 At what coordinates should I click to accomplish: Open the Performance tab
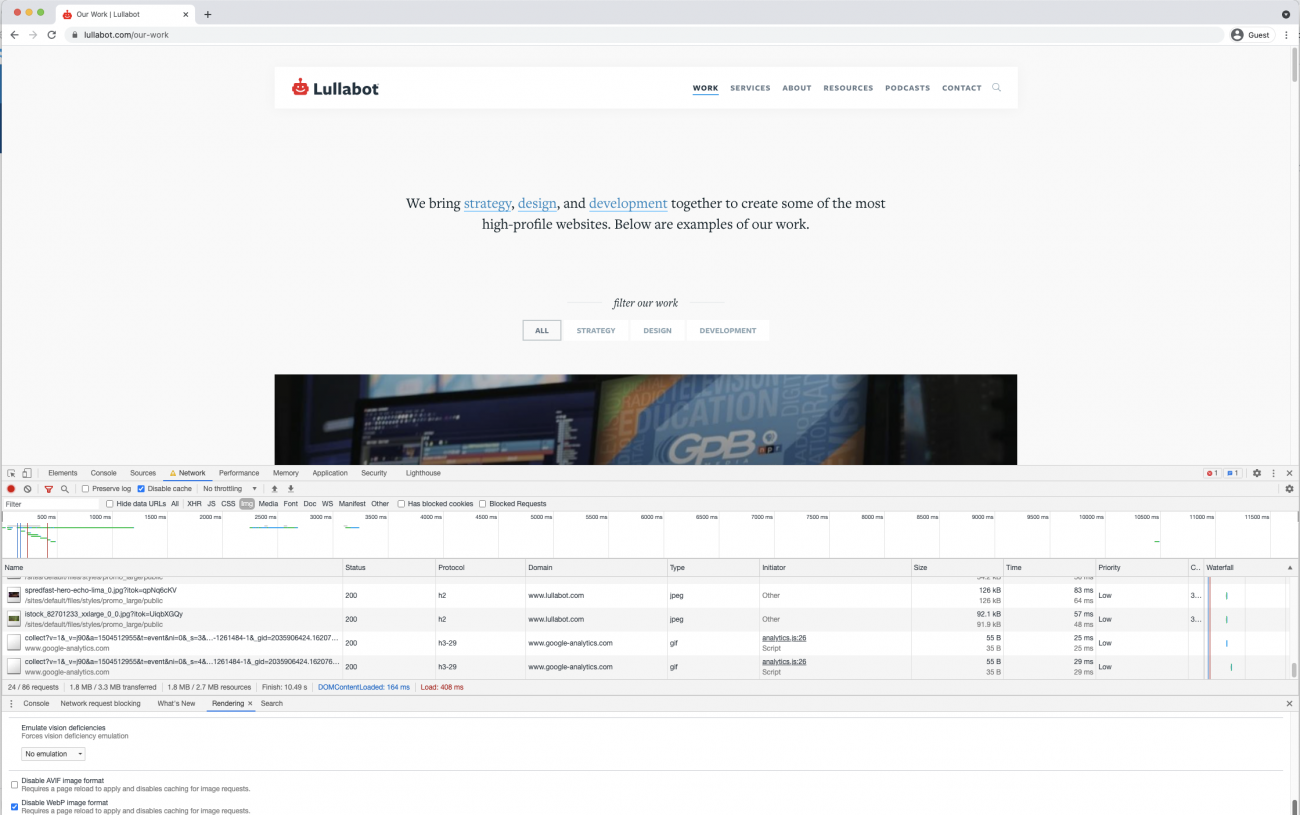(x=239, y=473)
